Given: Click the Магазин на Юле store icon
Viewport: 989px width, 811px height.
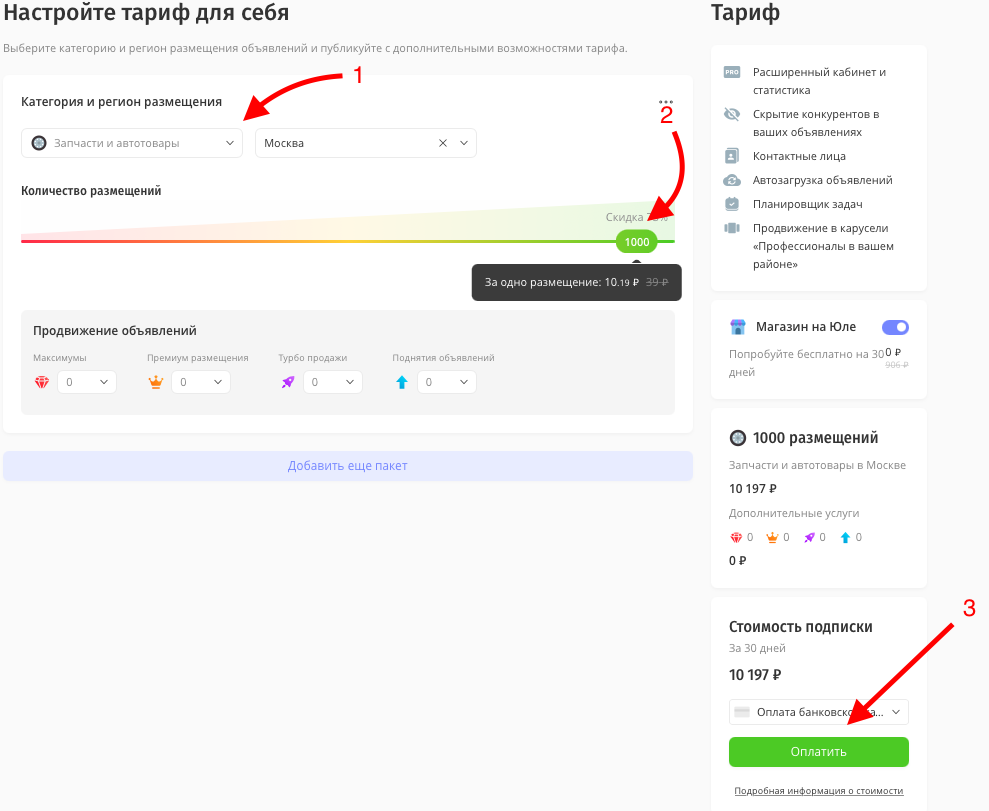Looking at the screenshot, I should (x=738, y=327).
